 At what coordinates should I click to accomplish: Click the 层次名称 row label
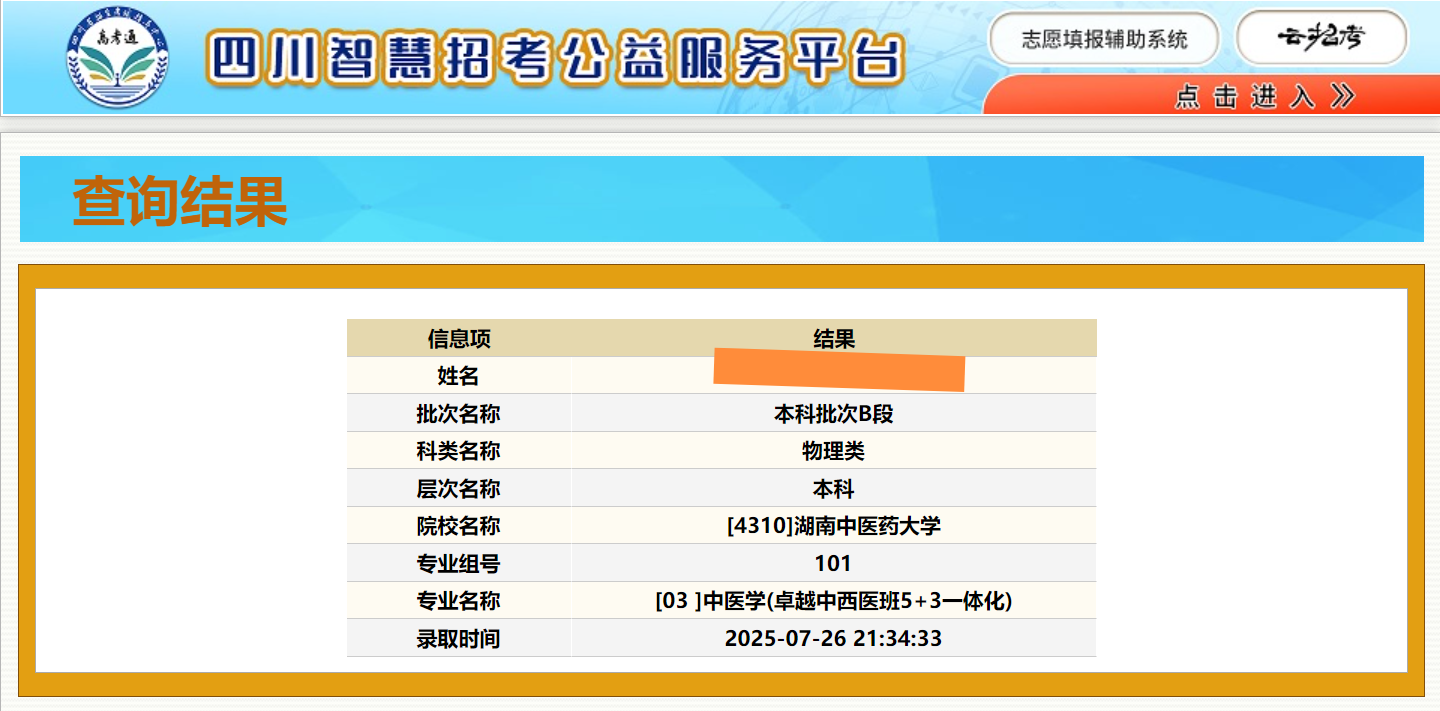click(459, 489)
